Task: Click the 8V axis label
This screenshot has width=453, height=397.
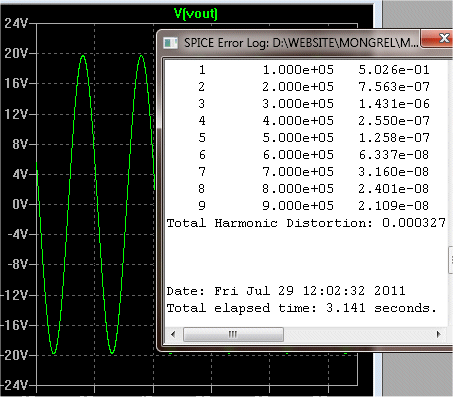Action: (20, 144)
